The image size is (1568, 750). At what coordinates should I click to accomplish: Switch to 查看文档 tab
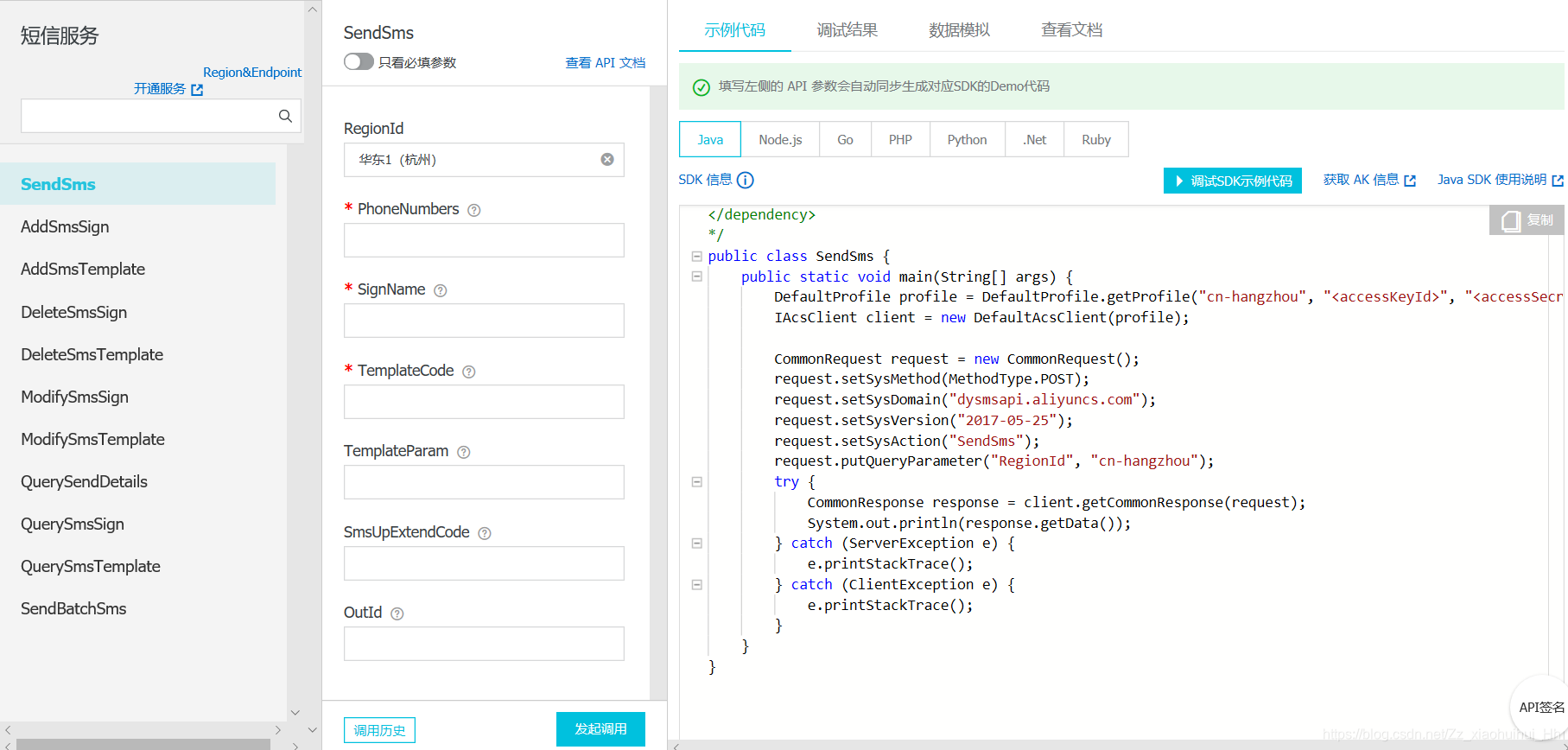tap(1072, 30)
